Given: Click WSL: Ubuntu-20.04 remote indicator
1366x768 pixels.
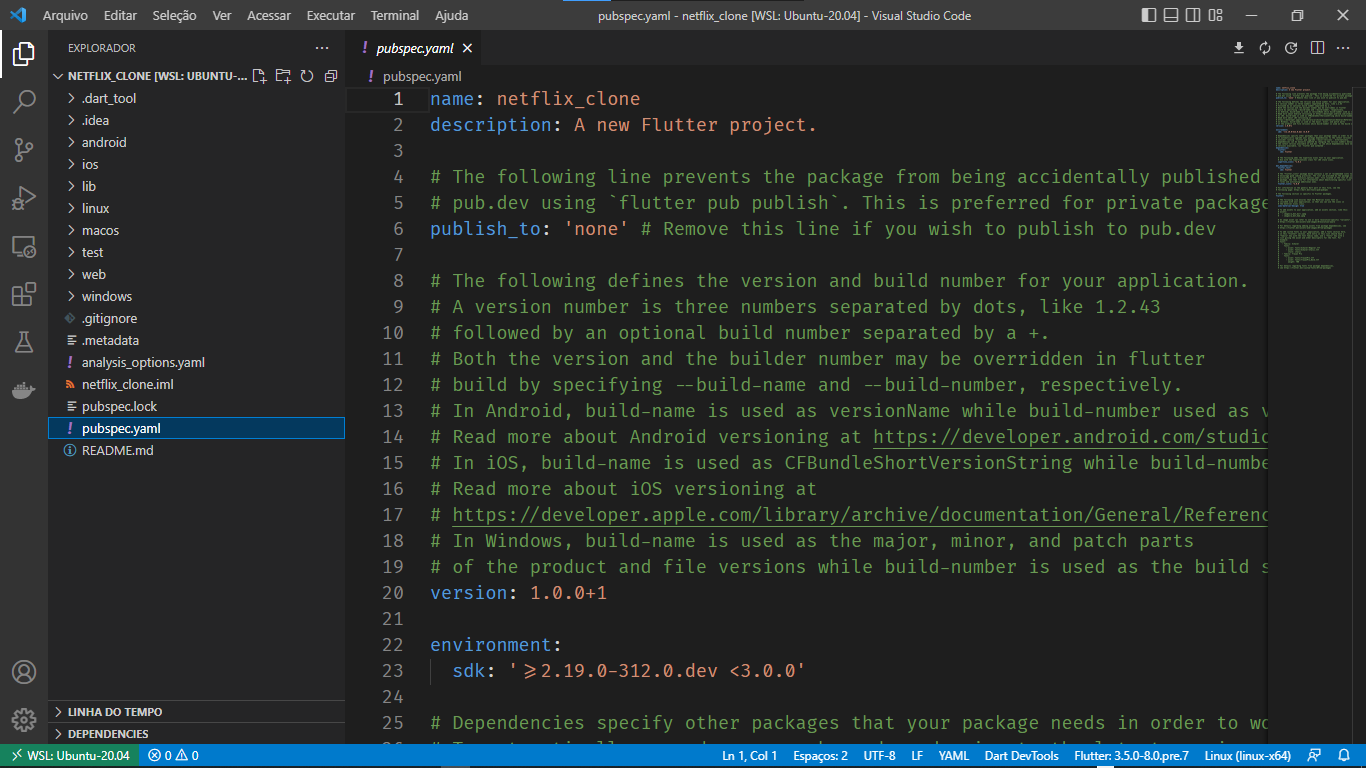Looking at the screenshot, I should pos(70,756).
